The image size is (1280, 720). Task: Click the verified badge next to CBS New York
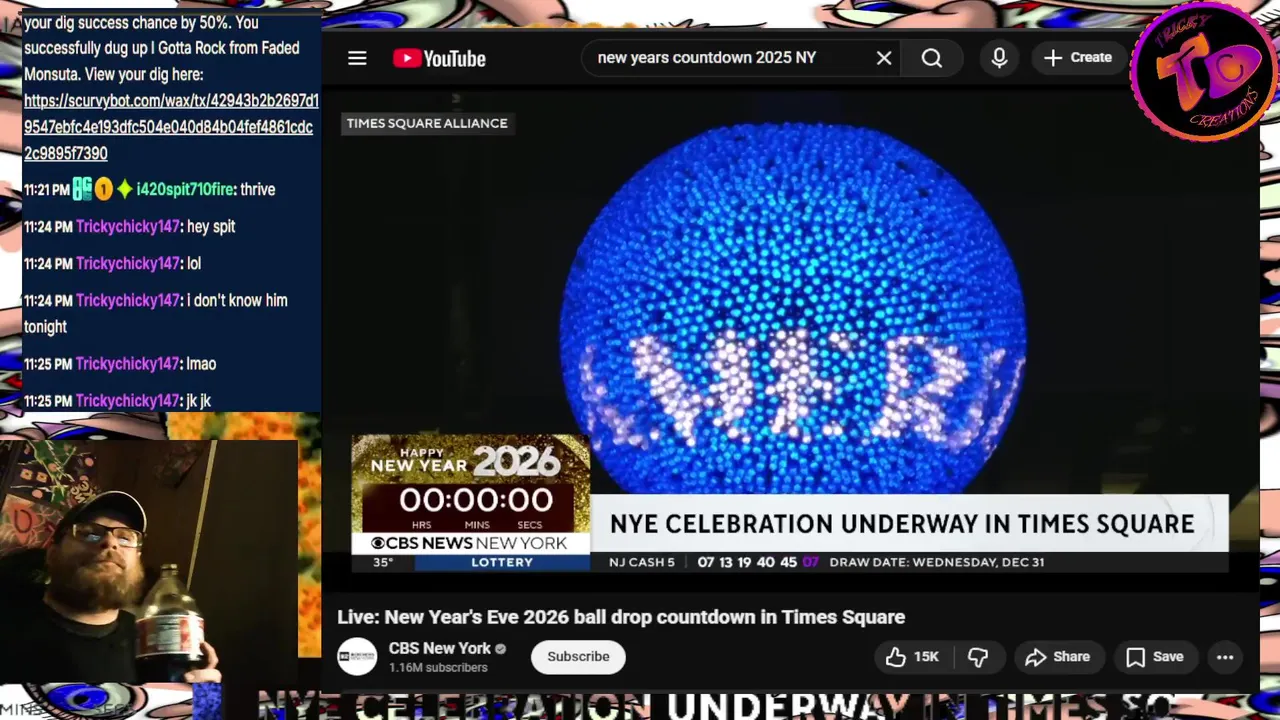[500, 648]
